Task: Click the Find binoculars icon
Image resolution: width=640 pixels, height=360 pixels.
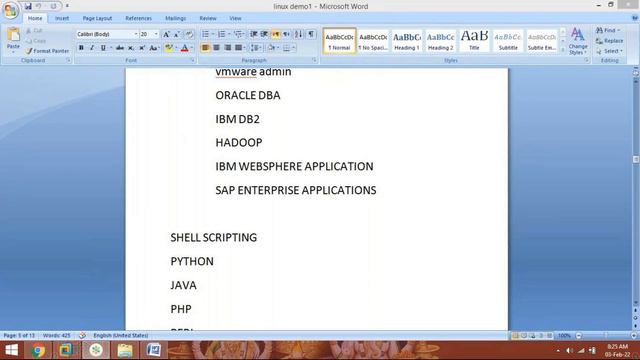Action: [599, 31]
